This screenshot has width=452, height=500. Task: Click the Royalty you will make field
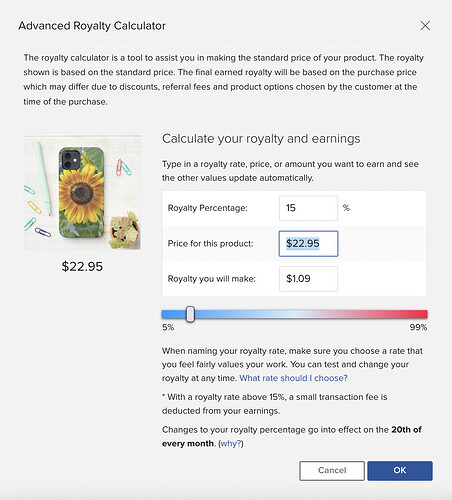click(308, 279)
